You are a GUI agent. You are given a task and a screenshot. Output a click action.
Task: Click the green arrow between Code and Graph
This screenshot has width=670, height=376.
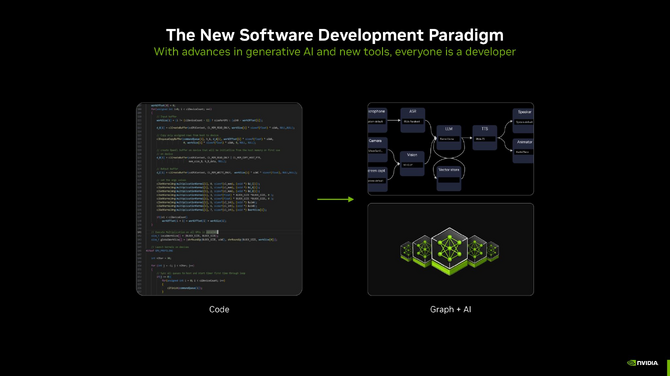(335, 199)
